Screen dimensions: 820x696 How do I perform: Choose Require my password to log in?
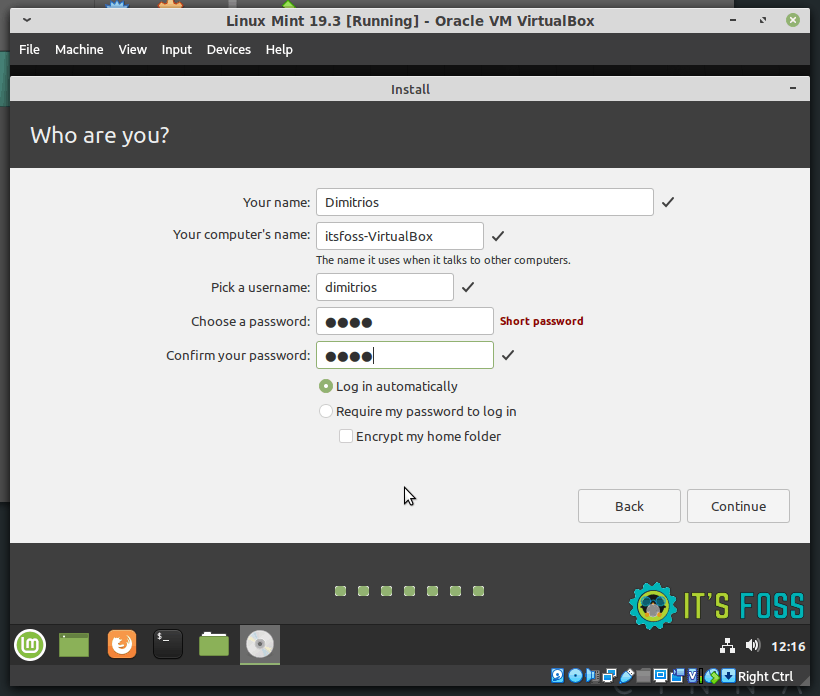point(325,411)
